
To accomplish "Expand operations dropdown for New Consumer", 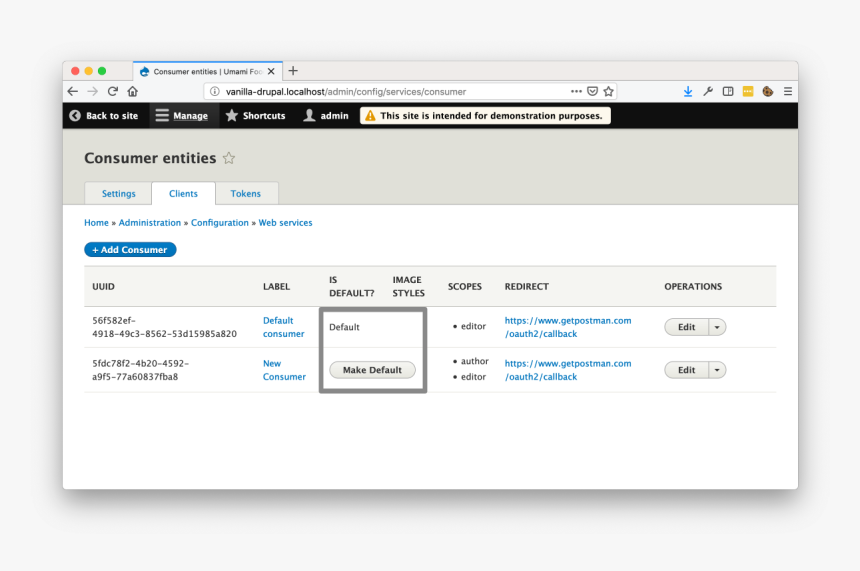I will tap(717, 370).
